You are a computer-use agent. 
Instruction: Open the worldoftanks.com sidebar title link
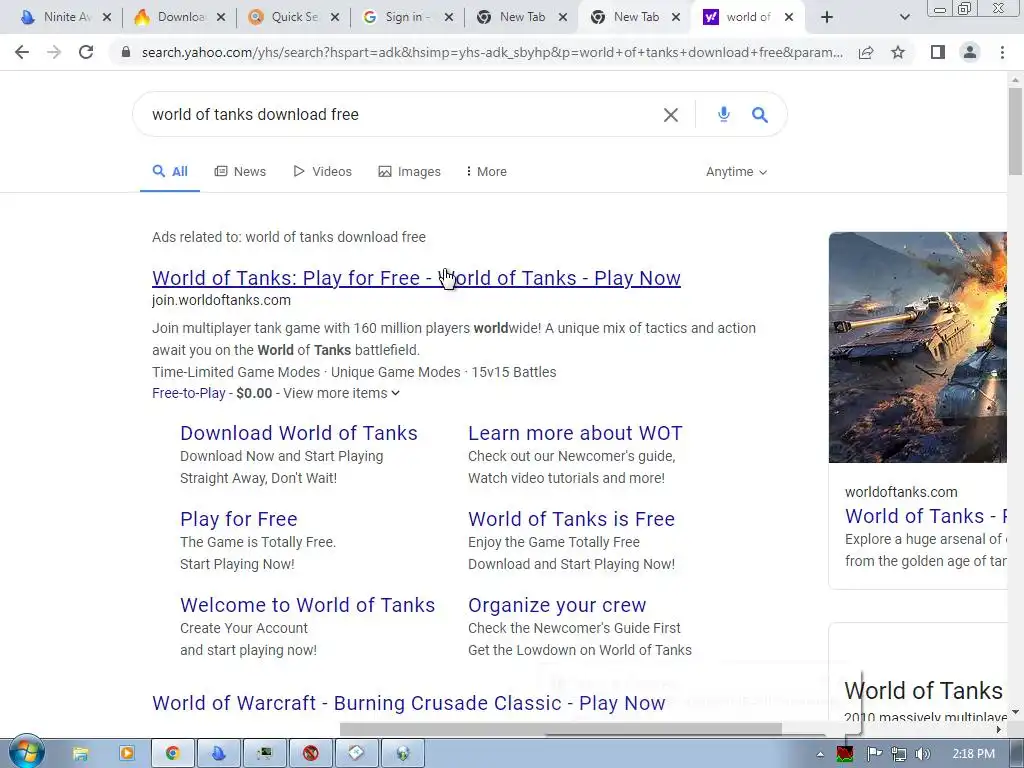(925, 517)
